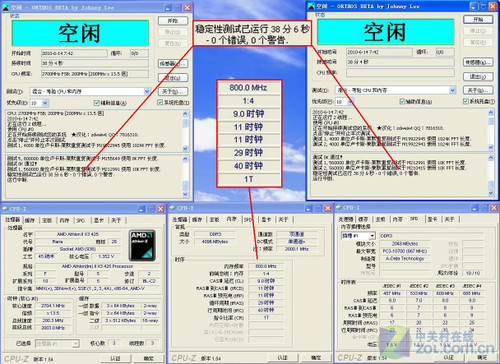Click 确定 button in left CPU-Z window

click(149, 358)
